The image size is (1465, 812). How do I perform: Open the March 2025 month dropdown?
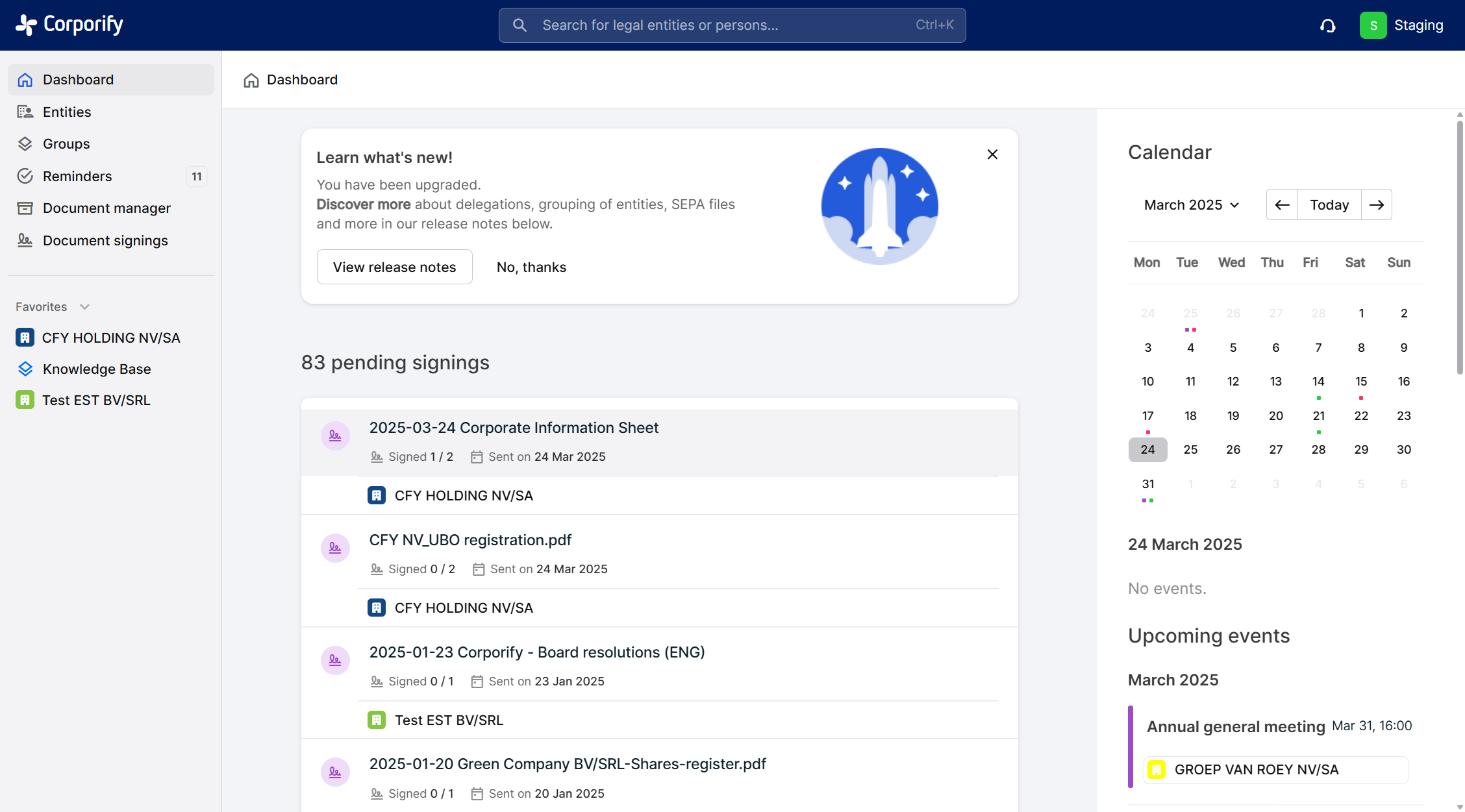coord(1192,205)
